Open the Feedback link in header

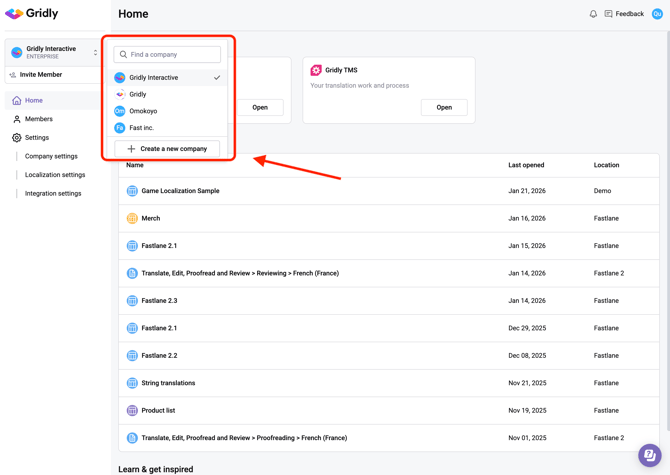623,14
